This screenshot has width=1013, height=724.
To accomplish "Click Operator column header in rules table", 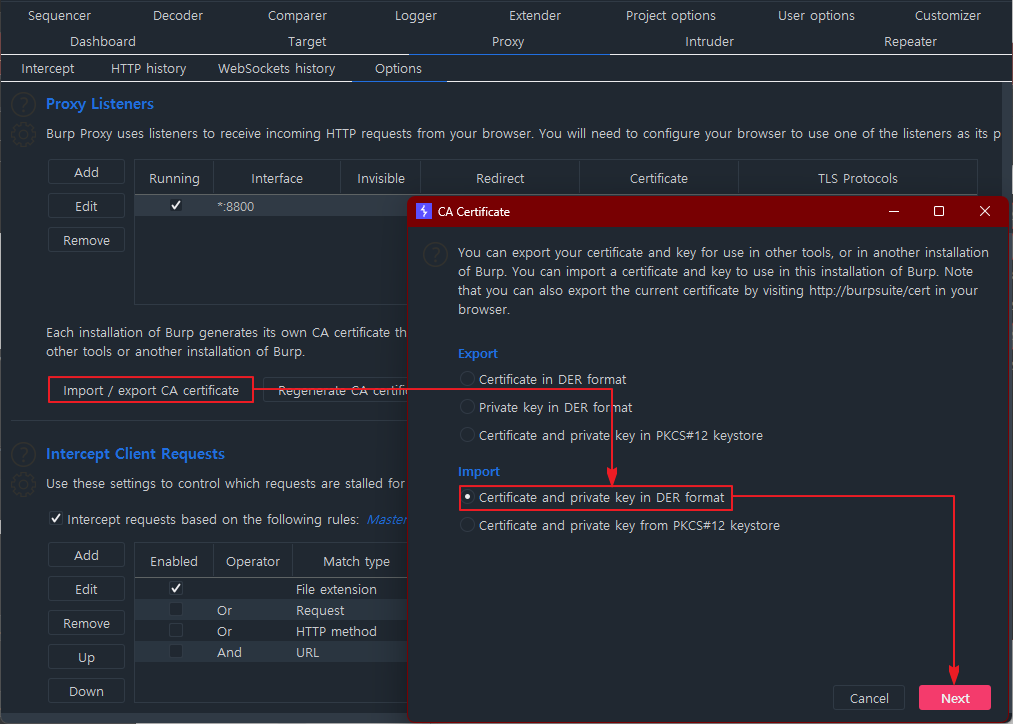I will (253, 561).
